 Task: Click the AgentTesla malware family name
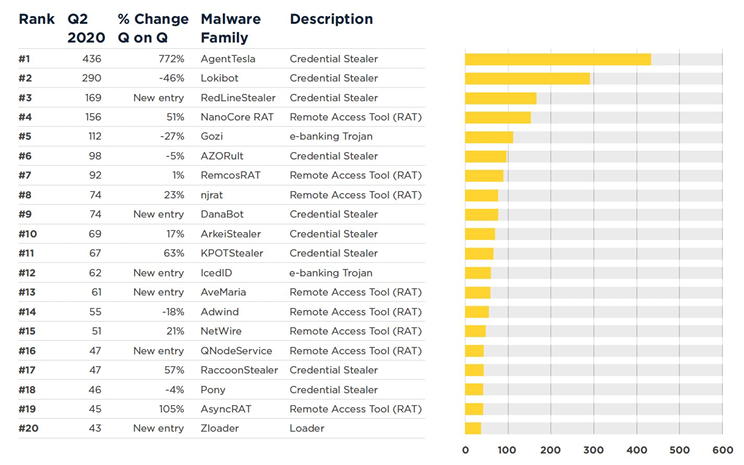click(228, 59)
